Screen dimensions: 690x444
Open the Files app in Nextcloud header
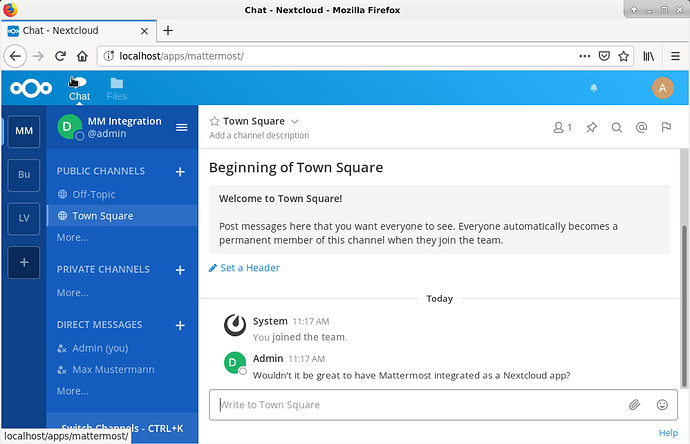click(117, 89)
